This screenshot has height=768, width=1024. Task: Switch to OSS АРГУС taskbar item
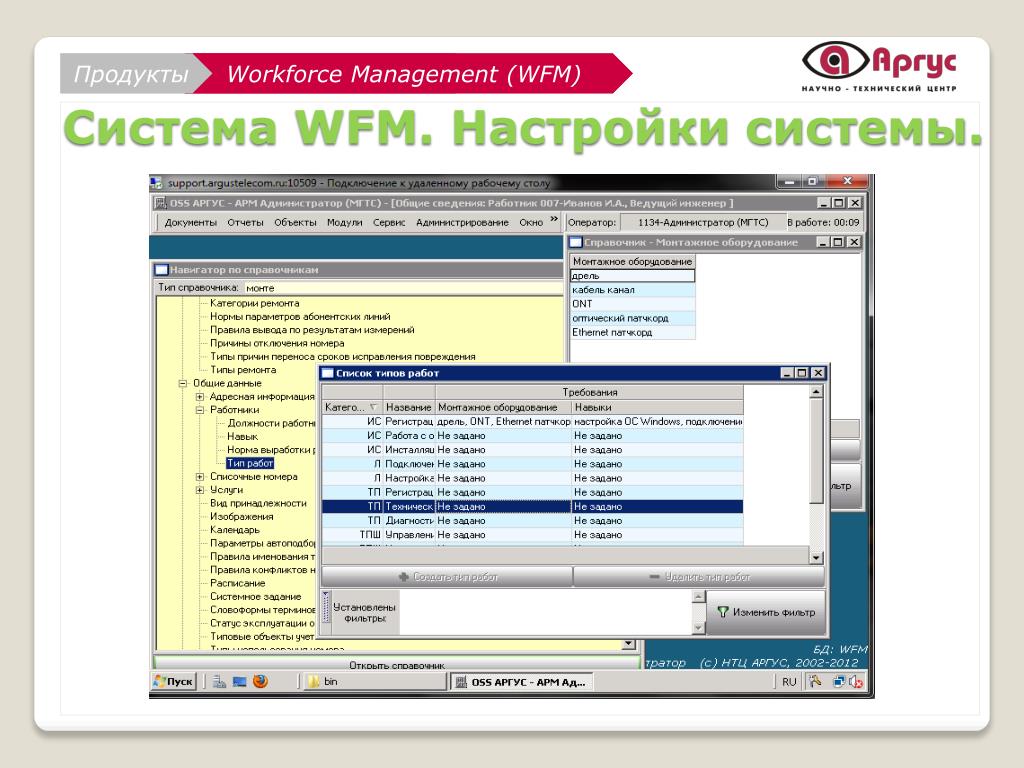click(x=522, y=682)
